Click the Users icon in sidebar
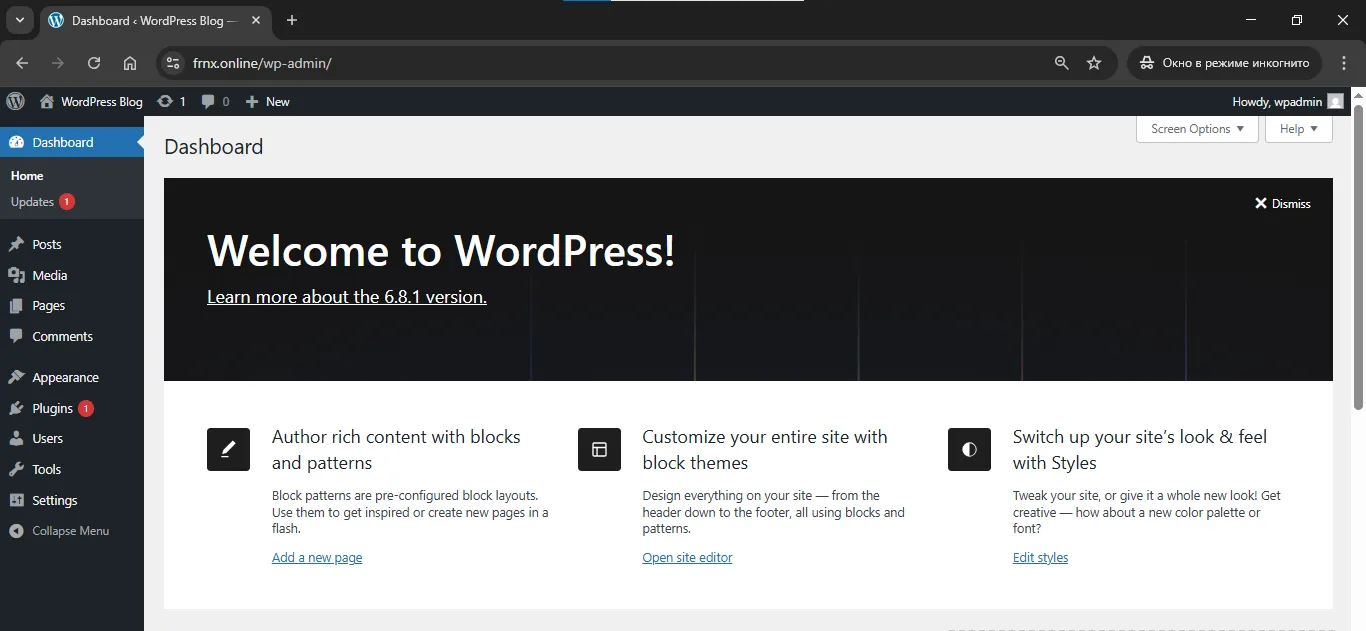1366x631 pixels. 16,438
